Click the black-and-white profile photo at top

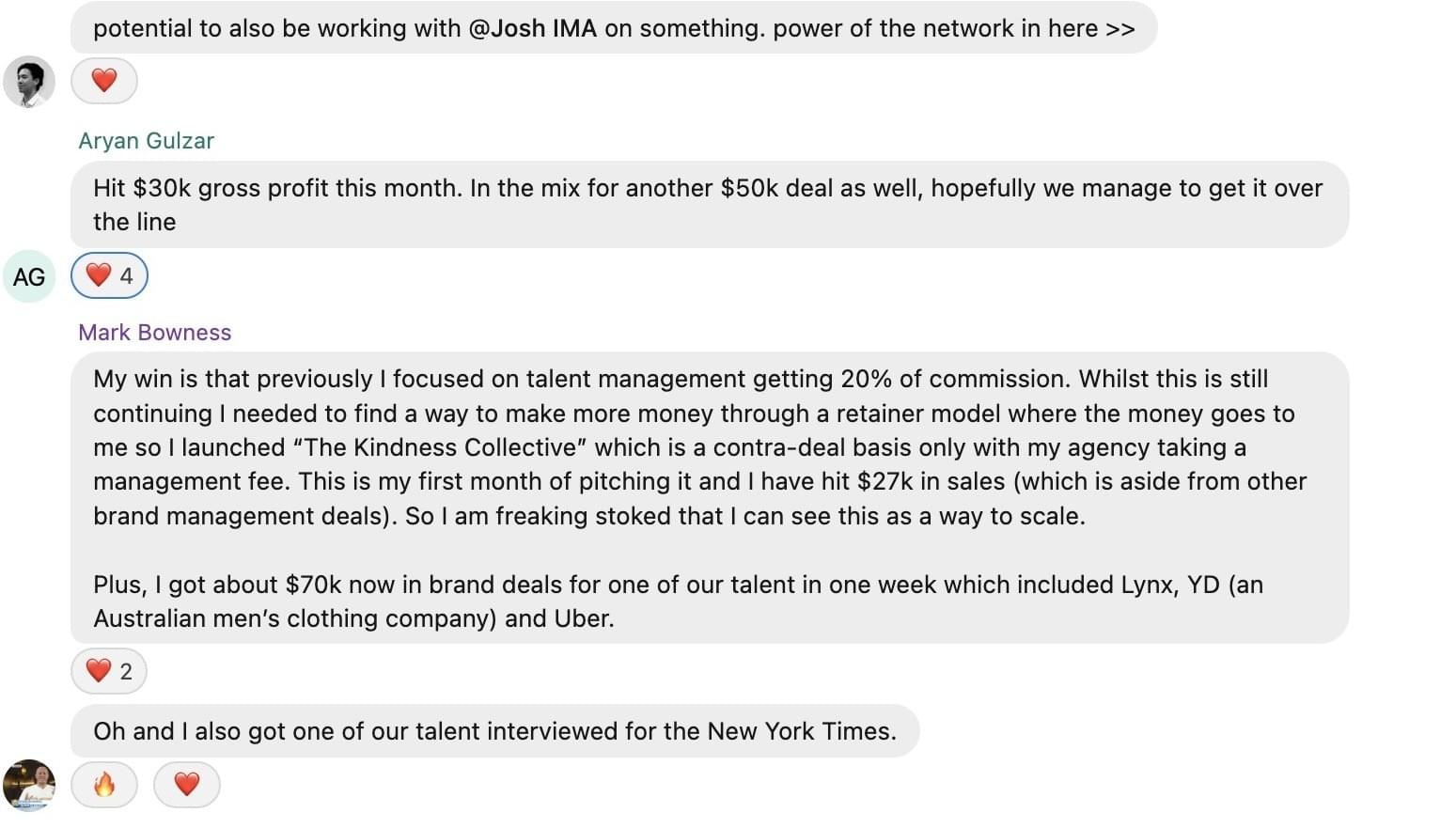coord(29,81)
